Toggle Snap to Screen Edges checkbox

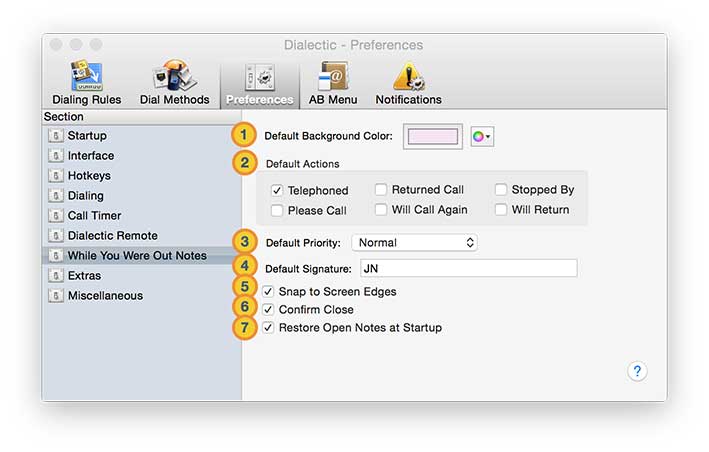pyautogui.click(x=268, y=292)
